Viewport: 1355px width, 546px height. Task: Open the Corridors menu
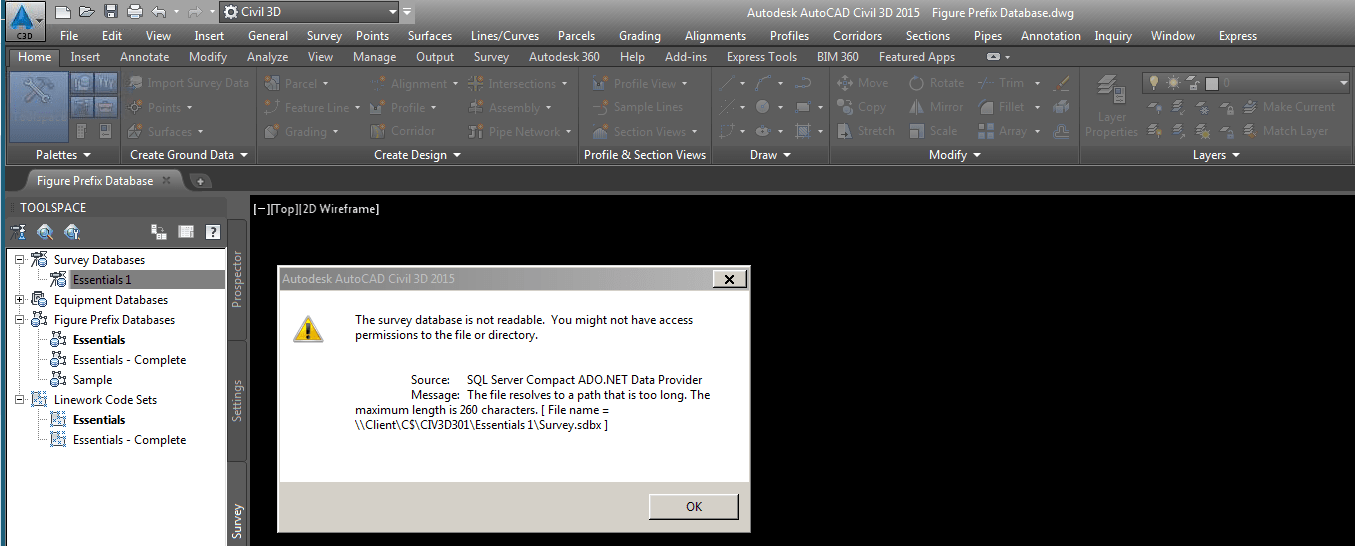tap(857, 36)
